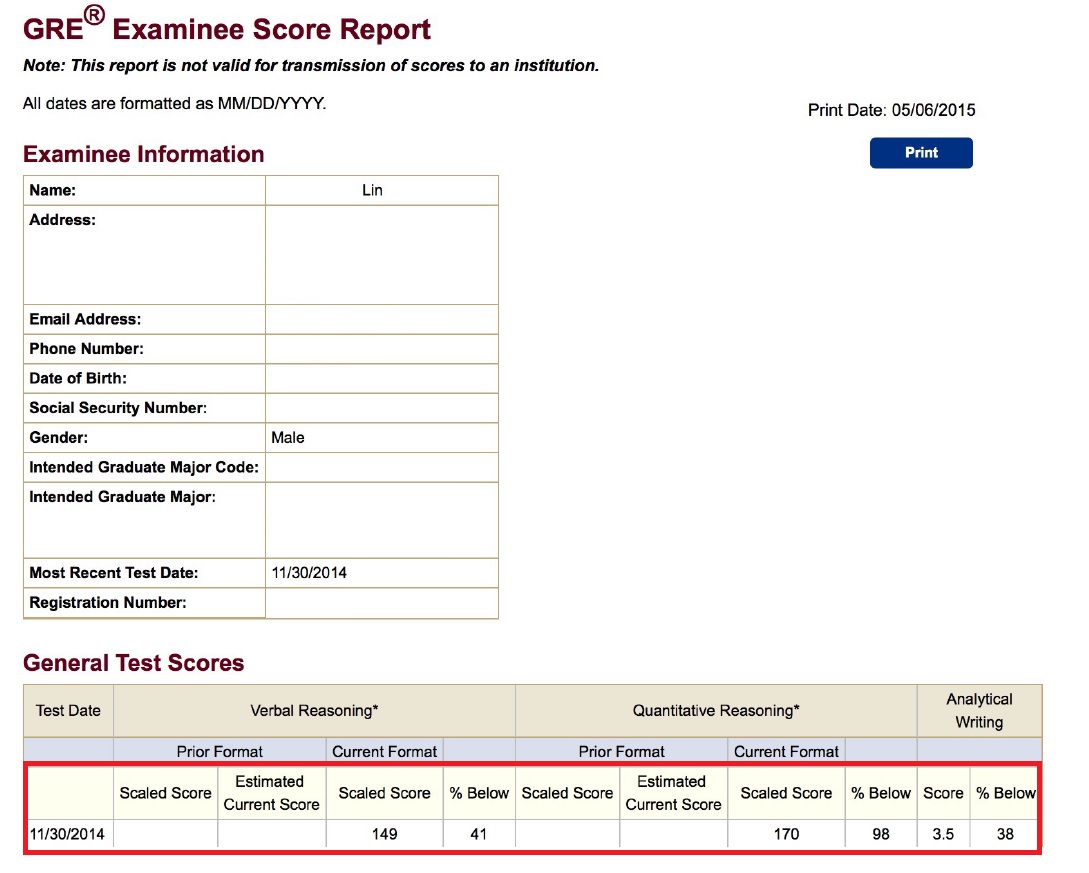This screenshot has height=873, width=1089.
Task: Click the gender value "Male"
Action: click(x=288, y=438)
